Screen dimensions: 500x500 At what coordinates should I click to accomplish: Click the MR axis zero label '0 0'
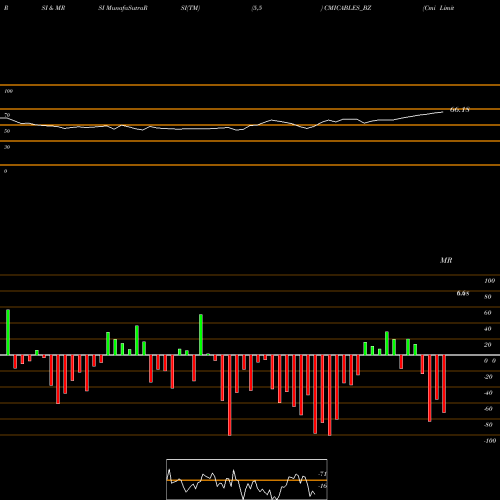pos(490,361)
